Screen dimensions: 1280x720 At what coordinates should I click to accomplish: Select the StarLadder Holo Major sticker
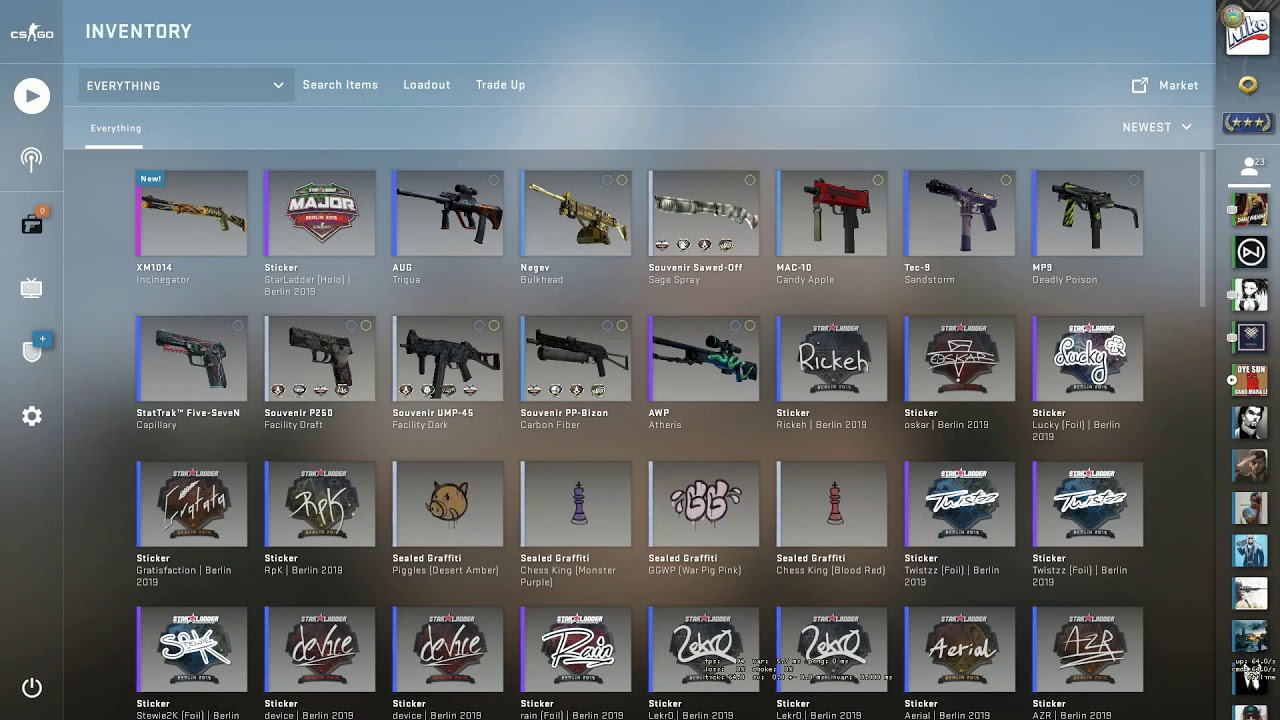pos(320,213)
